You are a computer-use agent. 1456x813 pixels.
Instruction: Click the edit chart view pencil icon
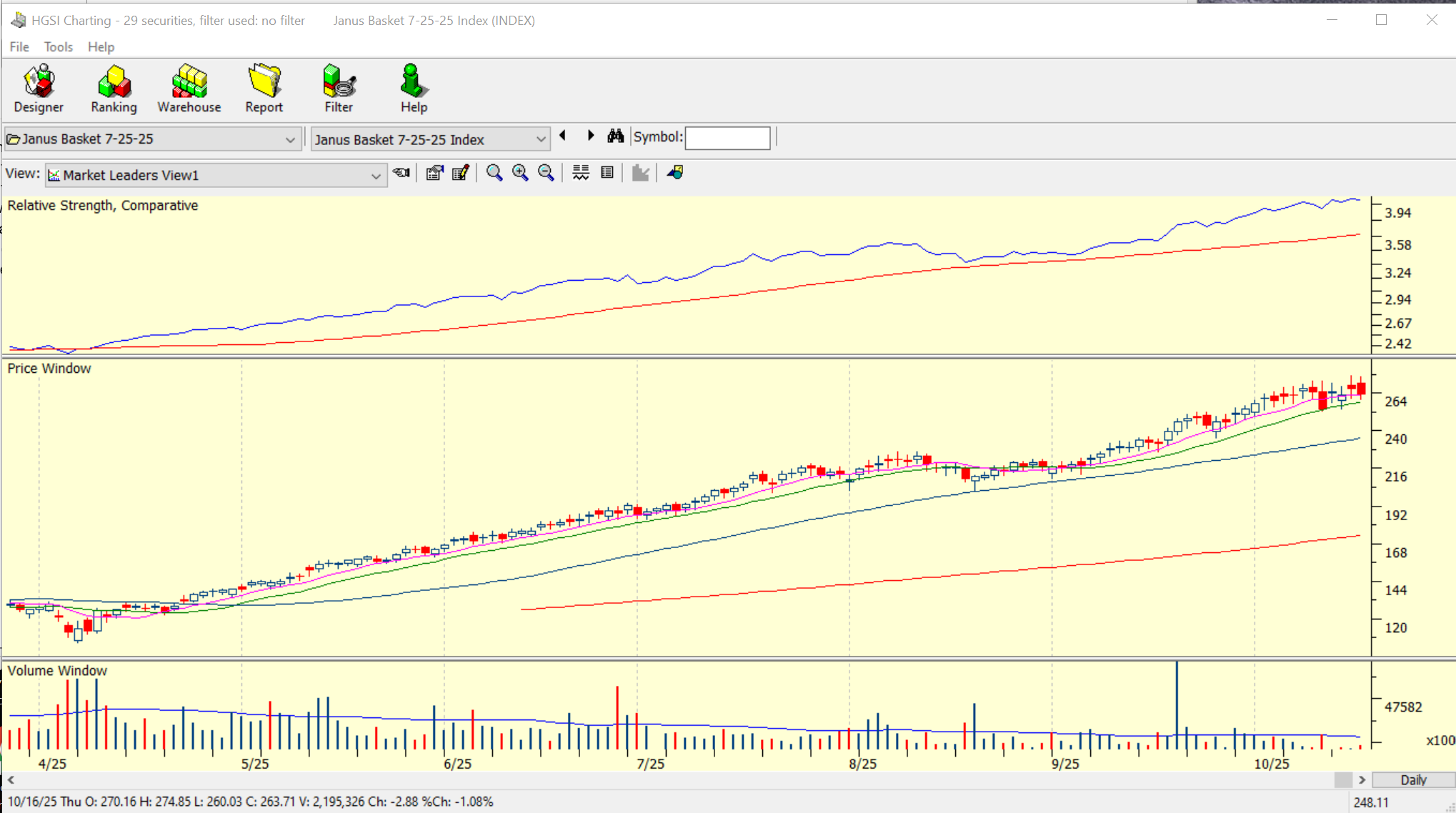pos(461,173)
